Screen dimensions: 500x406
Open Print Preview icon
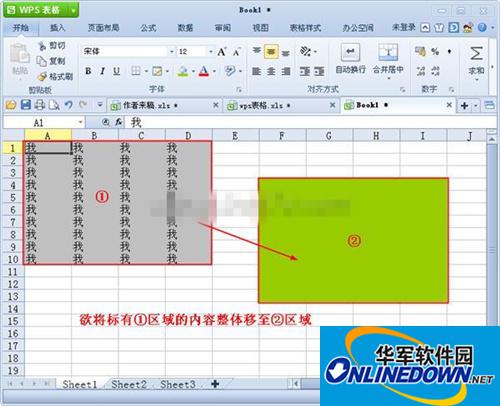(x=54, y=105)
